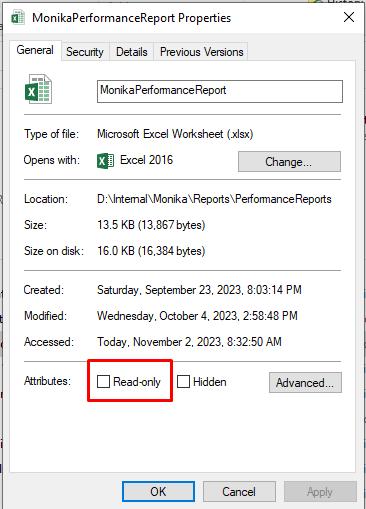Confirm with the OK button

(158, 491)
